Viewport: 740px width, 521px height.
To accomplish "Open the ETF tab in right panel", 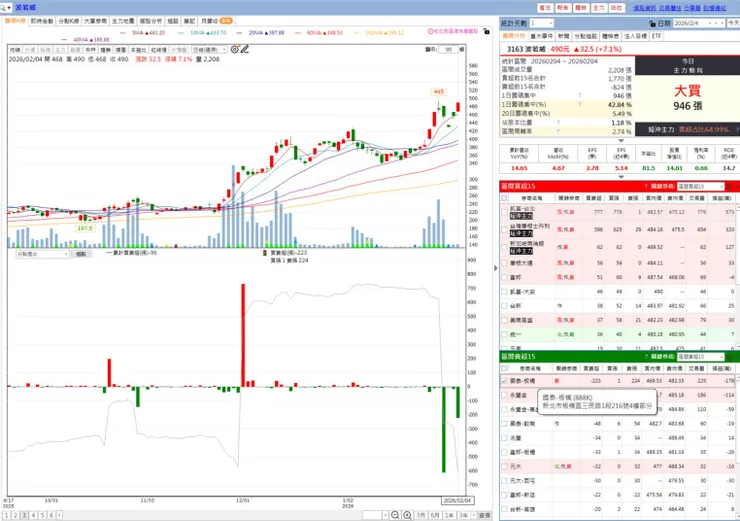I will pyautogui.click(x=656, y=36).
